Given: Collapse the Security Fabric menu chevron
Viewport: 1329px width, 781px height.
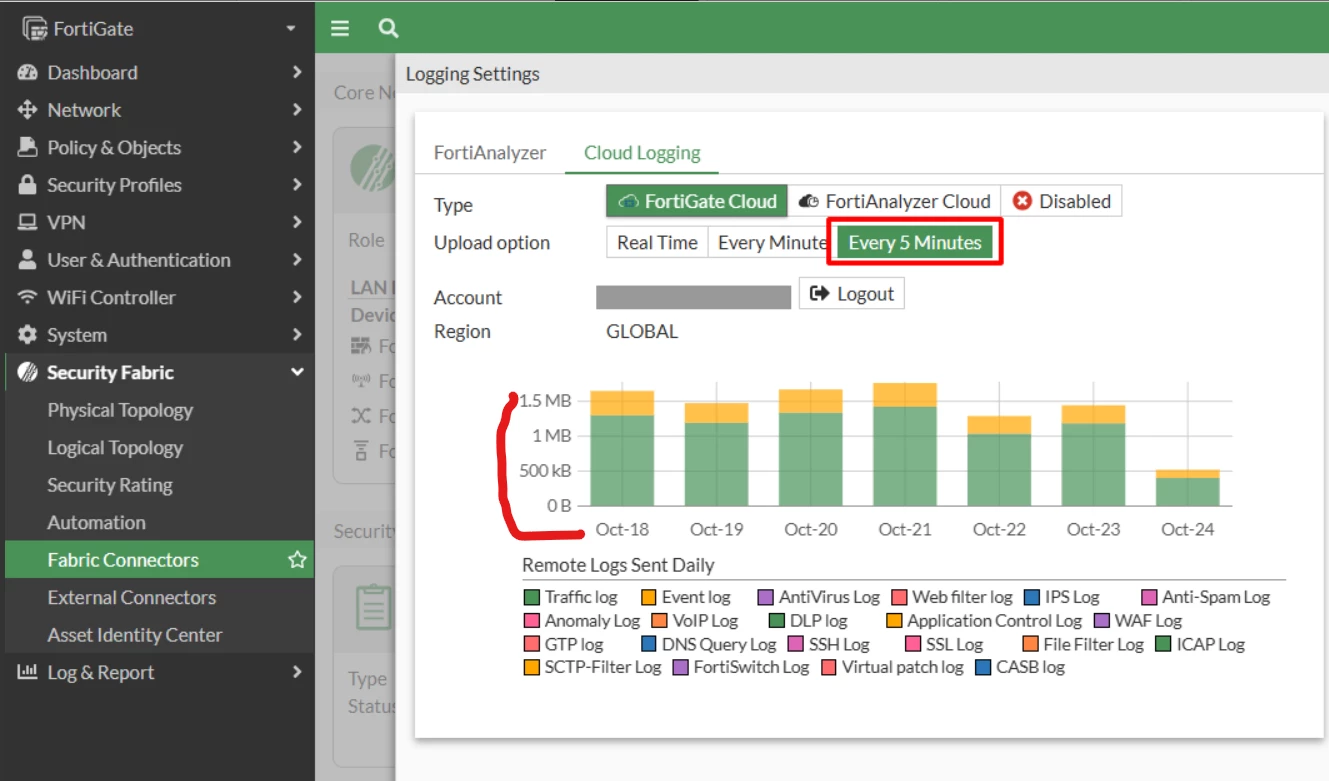Looking at the screenshot, I should click(x=297, y=372).
